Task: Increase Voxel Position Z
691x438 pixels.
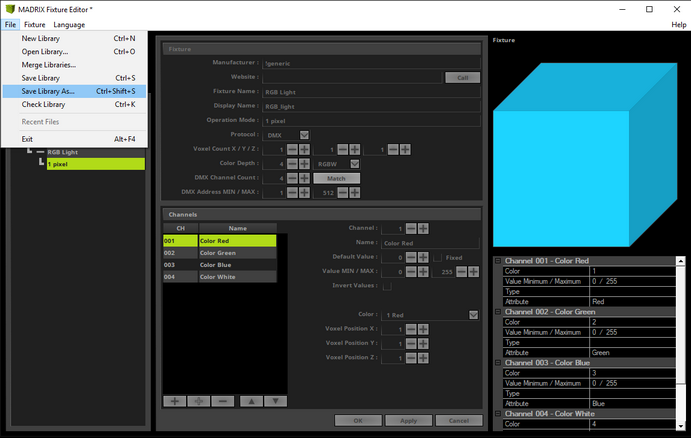Action: coord(423,358)
